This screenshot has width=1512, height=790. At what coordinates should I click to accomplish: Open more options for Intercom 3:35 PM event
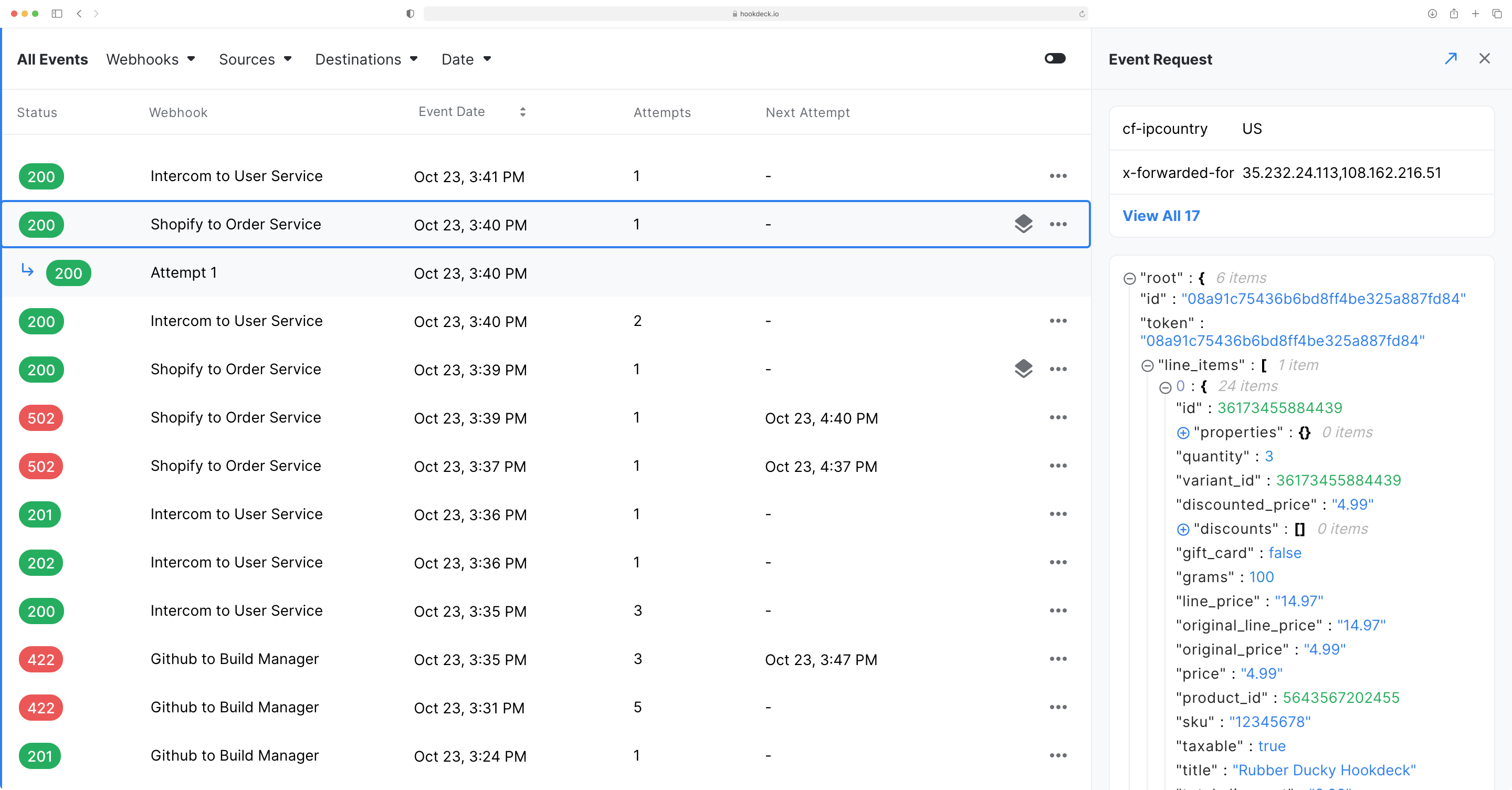[x=1058, y=610]
